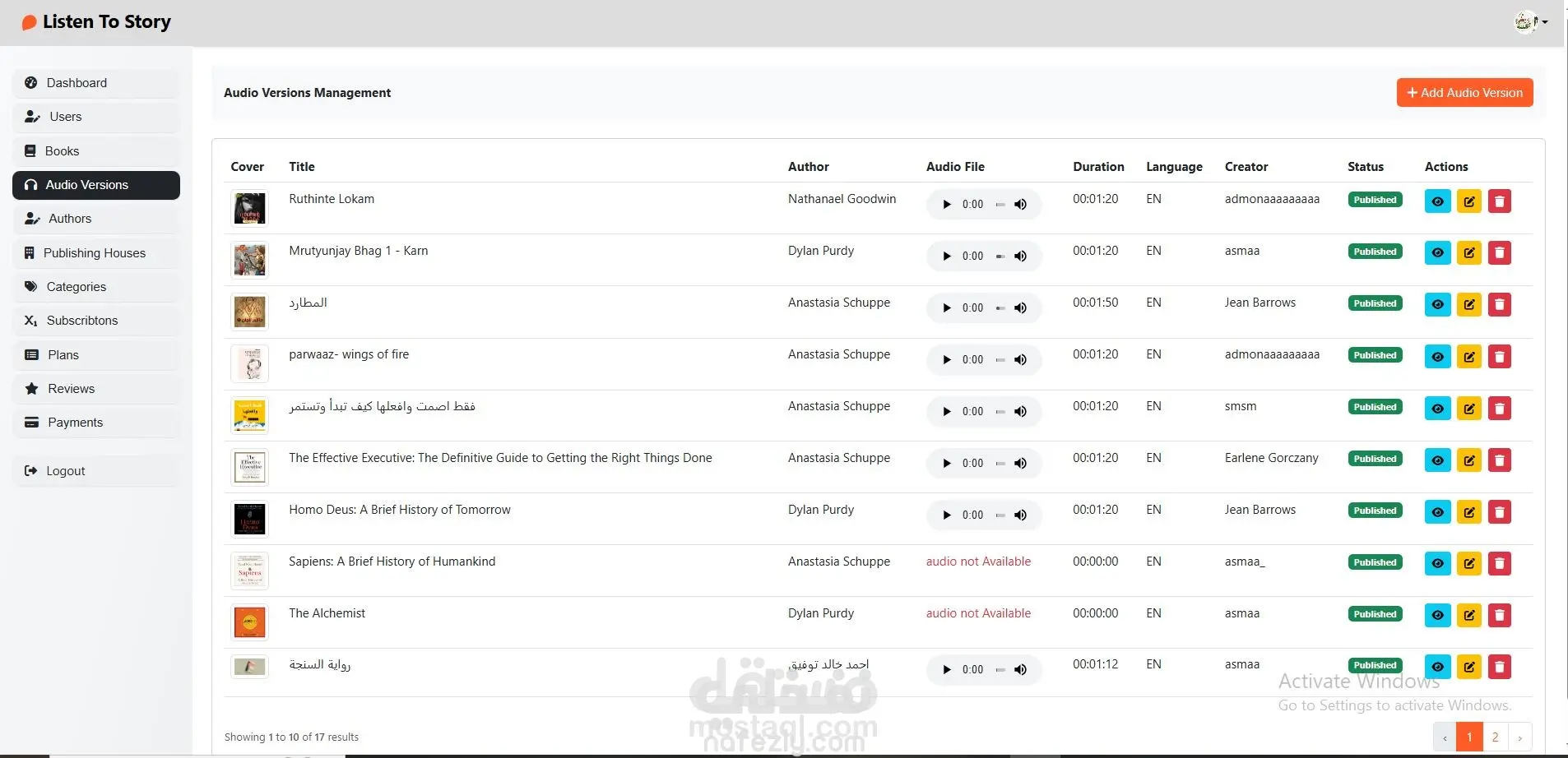Viewport: 1568px width, 758px height.
Task: Open Publishing Houses
Action: [96, 253]
